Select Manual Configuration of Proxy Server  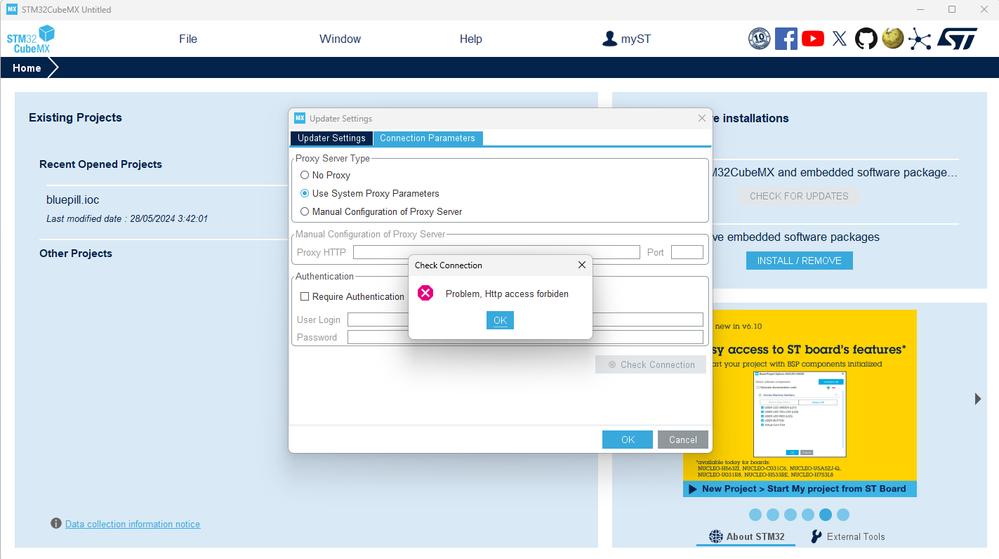[x=305, y=212]
